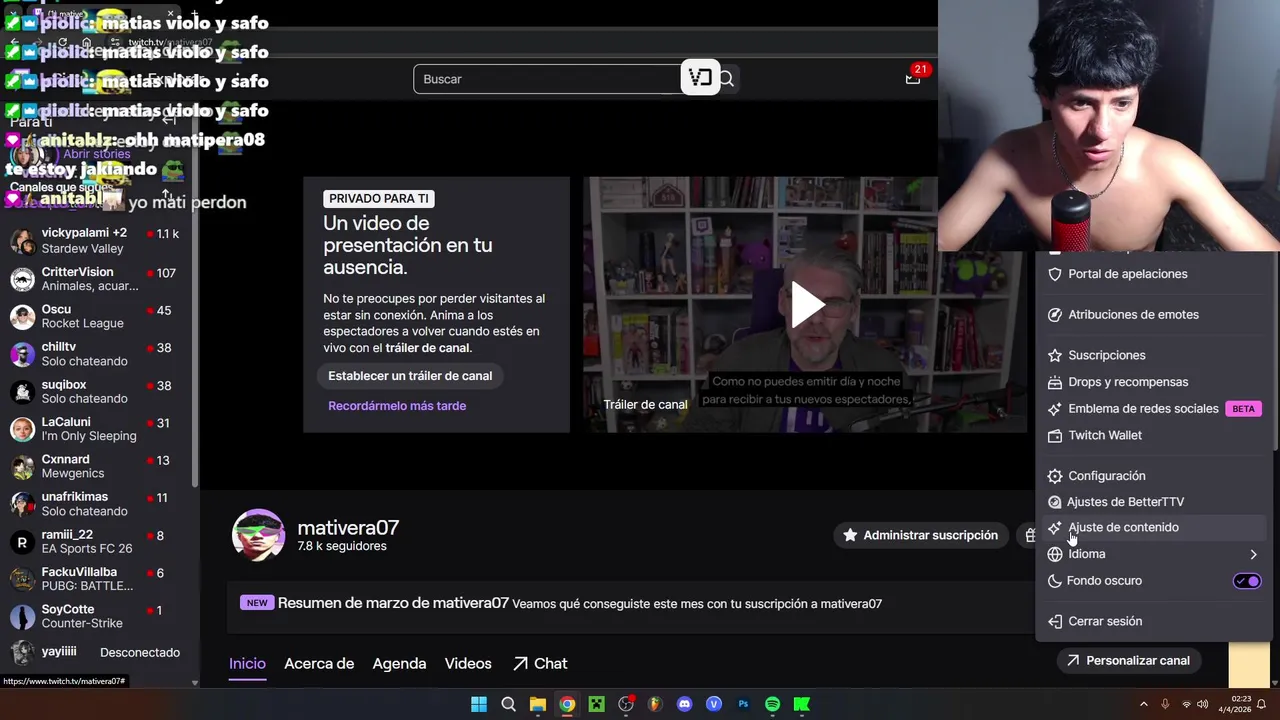Viewport: 1280px width, 720px height.
Task: Open Cxnnard Mewgenics channel
Action: pyautogui.click(x=97, y=467)
